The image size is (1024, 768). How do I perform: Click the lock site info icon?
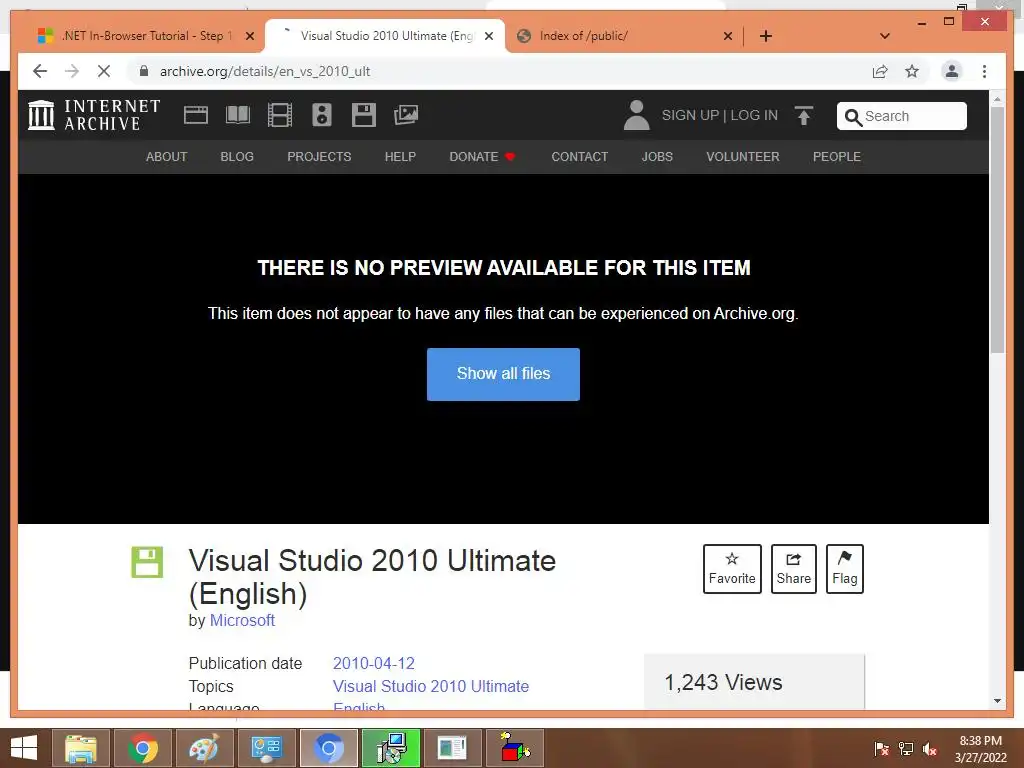(x=144, y=71)
